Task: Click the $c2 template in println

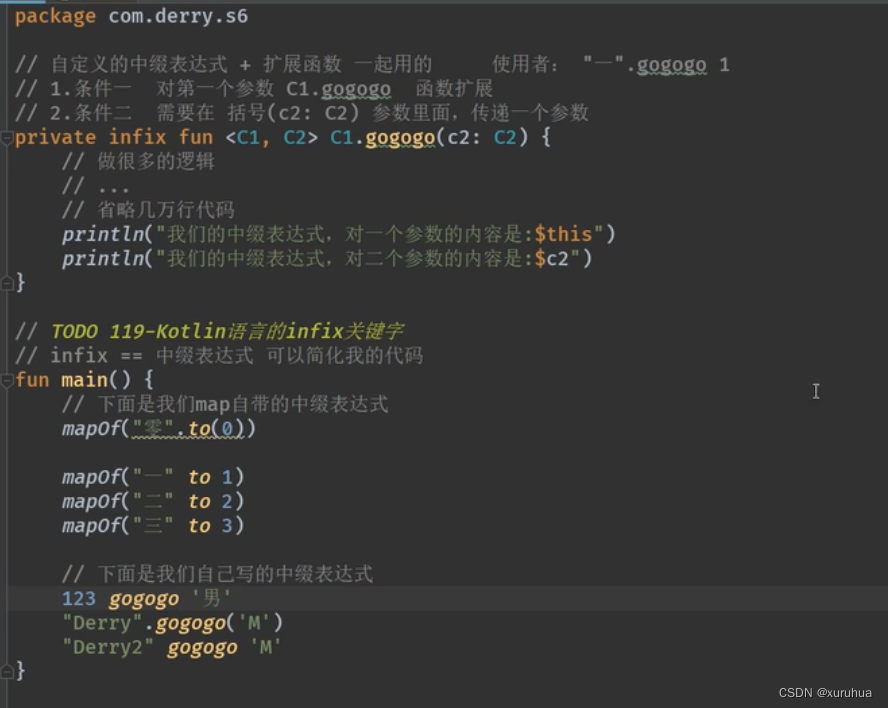Action: click(x=551, y=259)
